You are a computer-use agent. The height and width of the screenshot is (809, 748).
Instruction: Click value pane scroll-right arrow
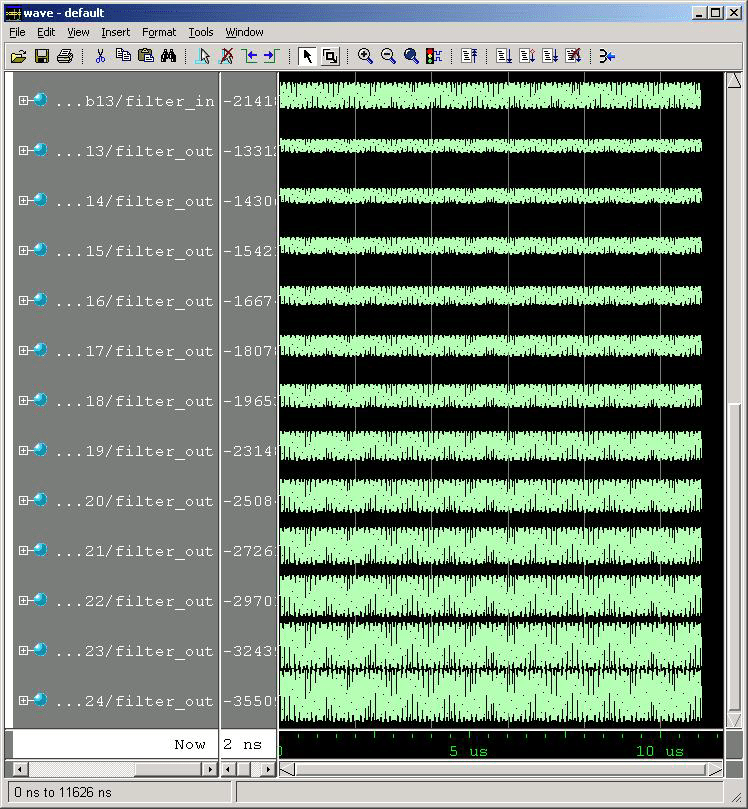(x=268, y=770)
